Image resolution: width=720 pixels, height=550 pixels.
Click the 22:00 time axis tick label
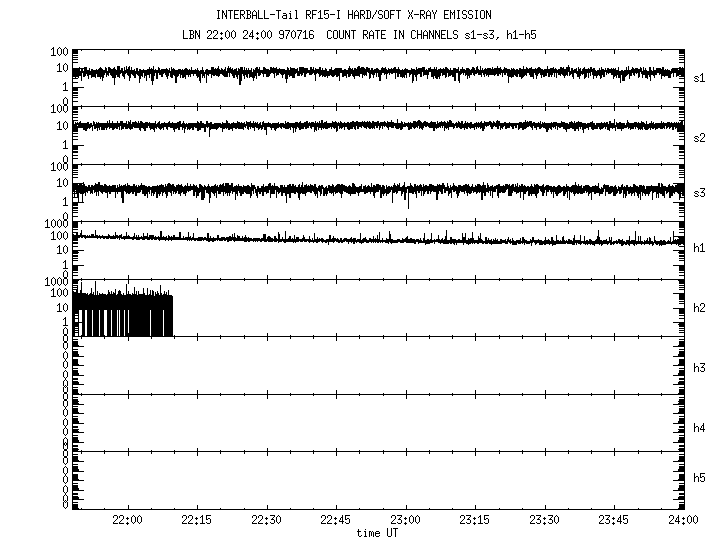pyautogui.click(x=128, y=521)
